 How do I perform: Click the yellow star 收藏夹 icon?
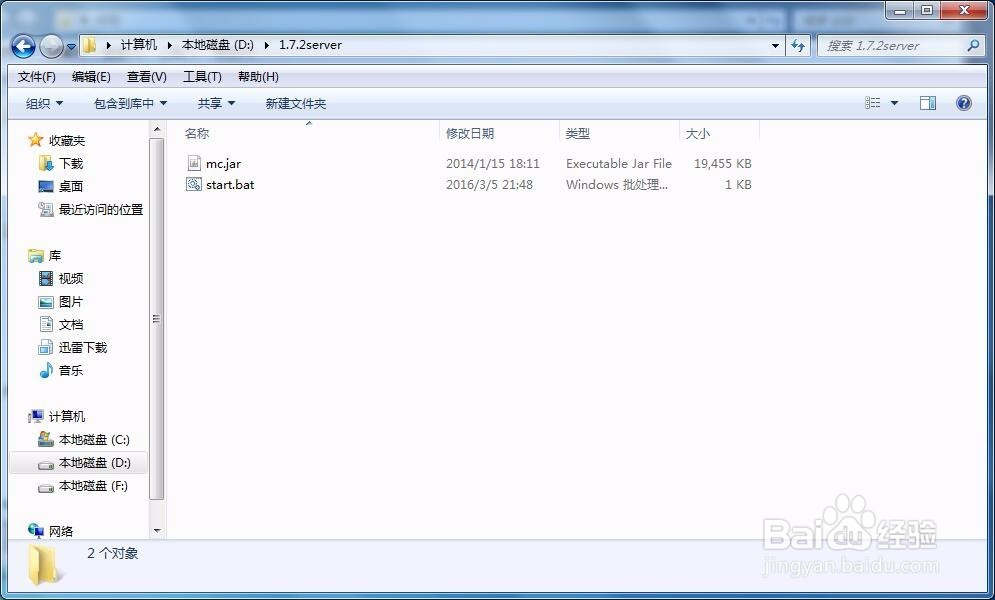pos(36,140)
